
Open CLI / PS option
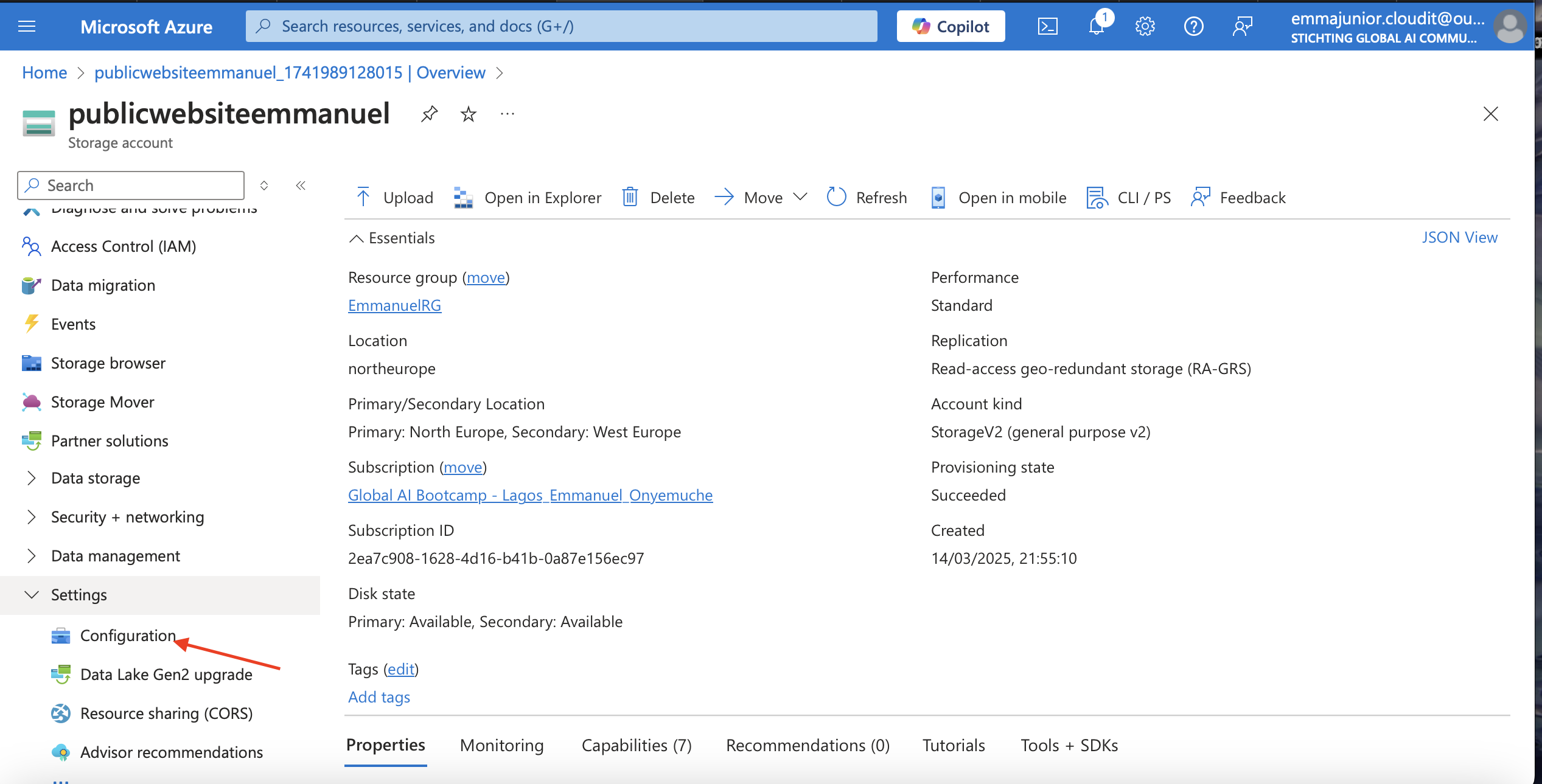(1129, 198)
